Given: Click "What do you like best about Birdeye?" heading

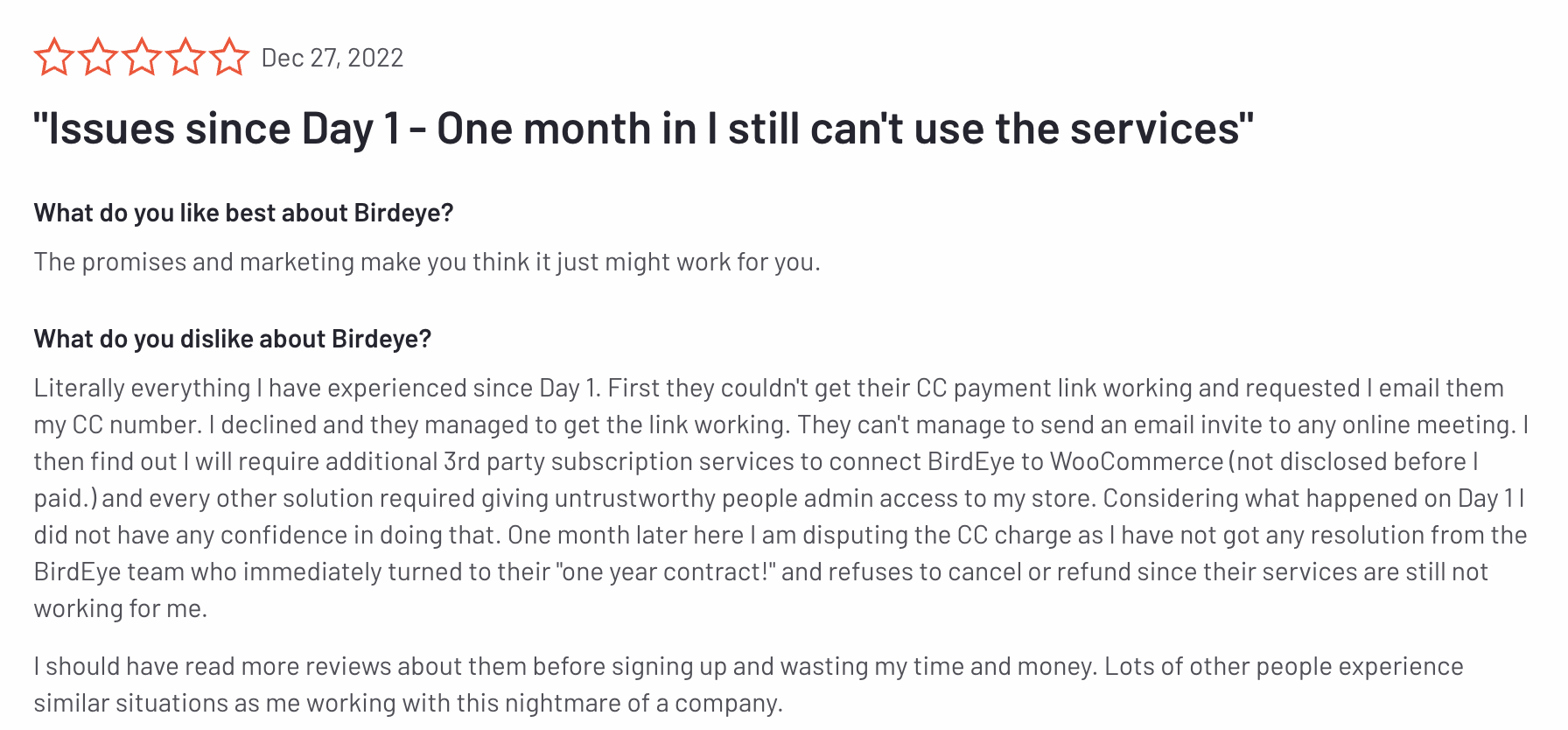Looking at the screenshot, I should (243, 213).
